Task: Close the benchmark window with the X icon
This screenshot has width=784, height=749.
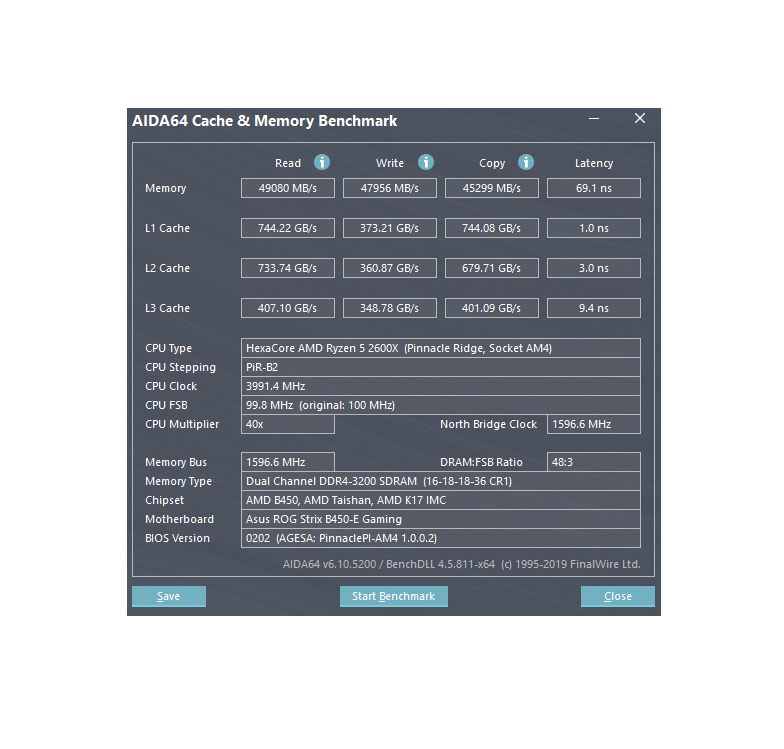Action: click(x=640, y=118)
